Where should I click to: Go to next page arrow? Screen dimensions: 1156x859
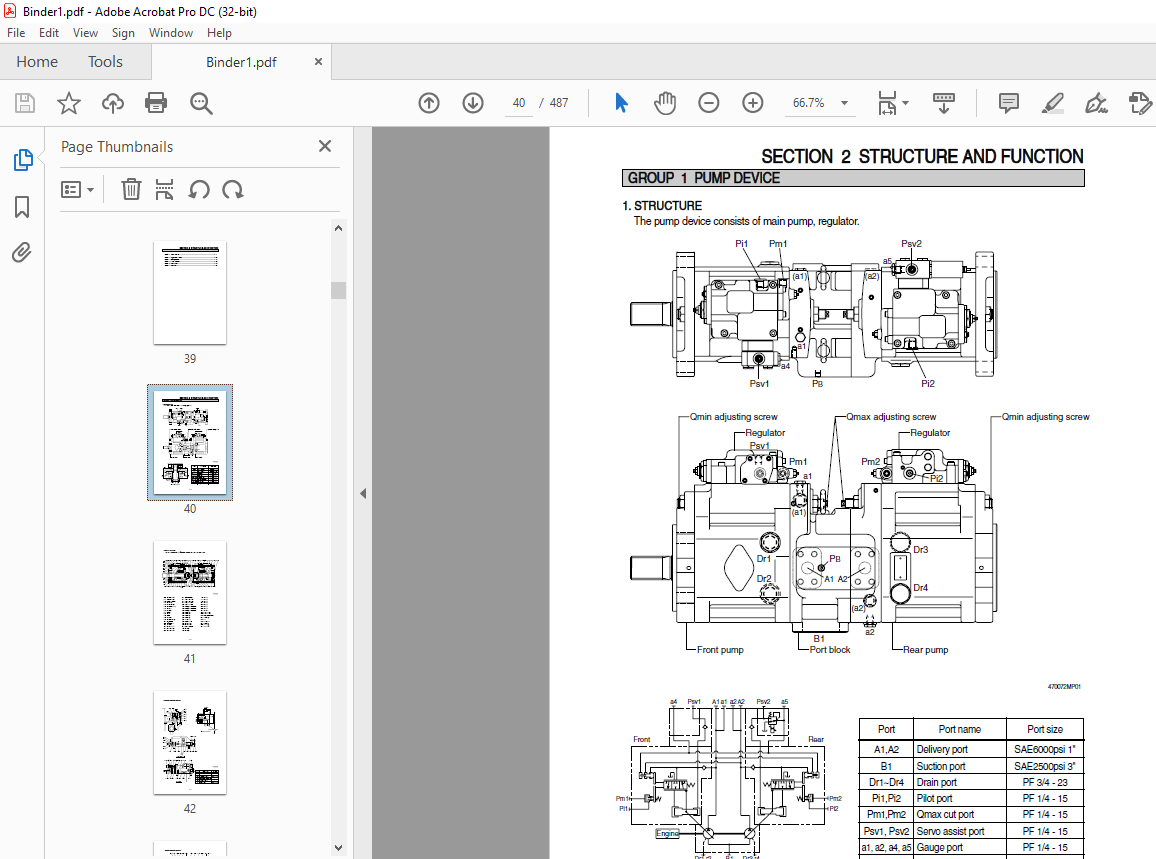(473, 103)
